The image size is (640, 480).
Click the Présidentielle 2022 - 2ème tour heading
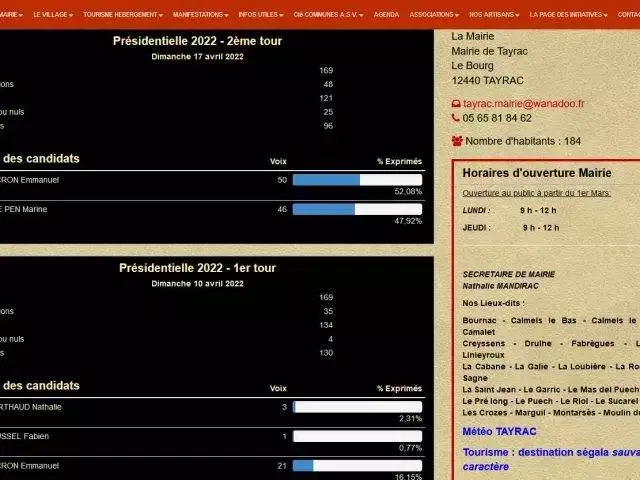pyautogui.click(x=197, y=41)
